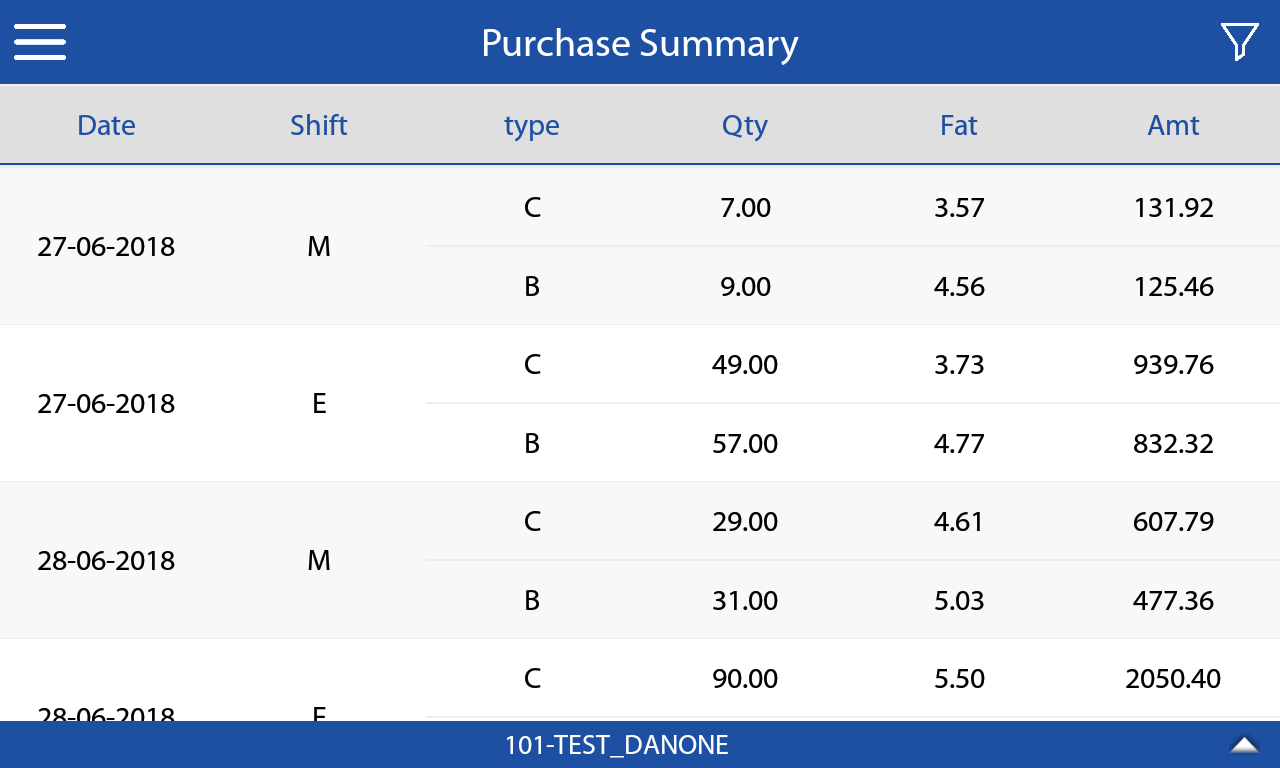Tap the 28-06-2018 M shift date
The image size is (1280, 768).
[x=106, y=560]
